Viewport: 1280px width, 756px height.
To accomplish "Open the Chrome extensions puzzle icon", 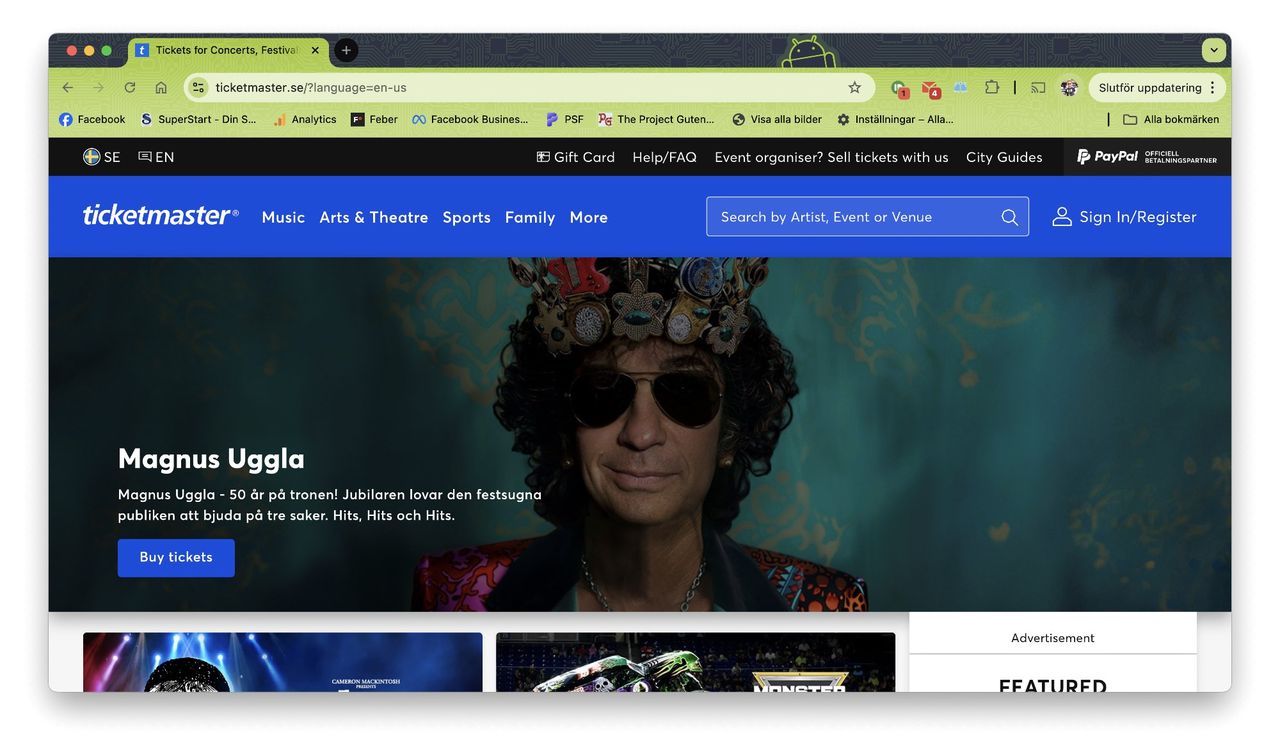I will pos(991,87).
